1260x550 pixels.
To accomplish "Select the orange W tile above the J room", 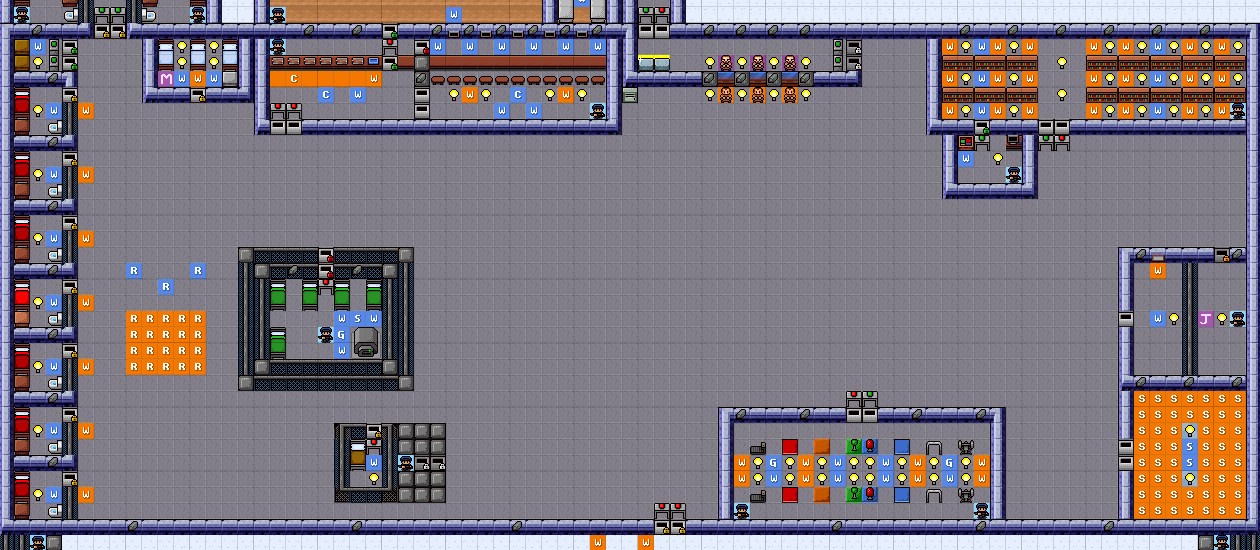I will point(1158,270).
